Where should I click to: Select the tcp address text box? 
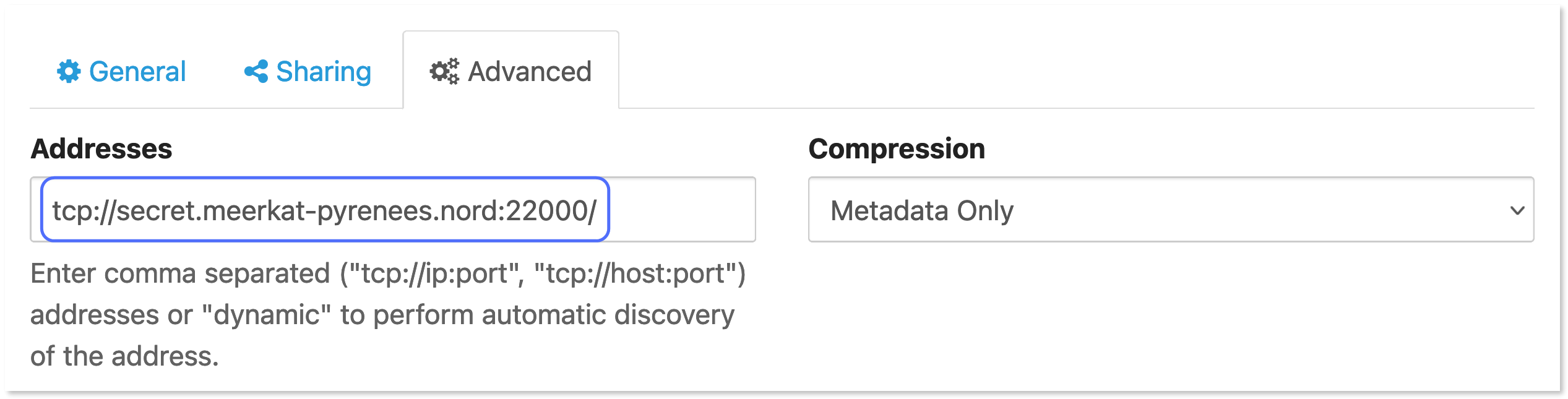(322, 210)
